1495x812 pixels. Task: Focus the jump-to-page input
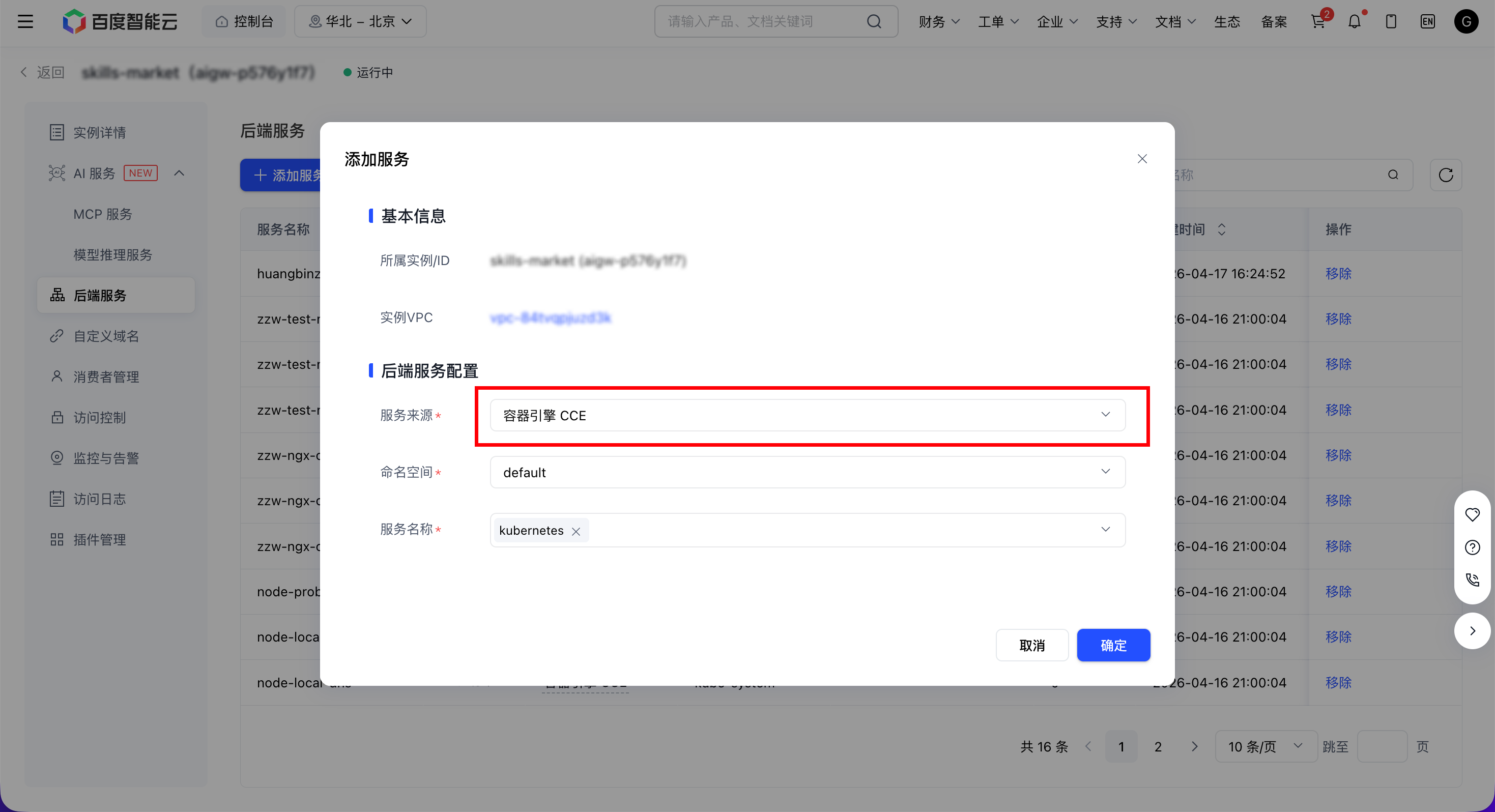(1382, 746)
